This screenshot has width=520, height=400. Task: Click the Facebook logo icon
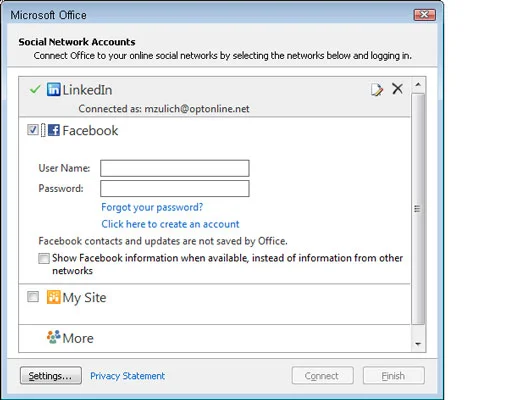coord(54,130)
